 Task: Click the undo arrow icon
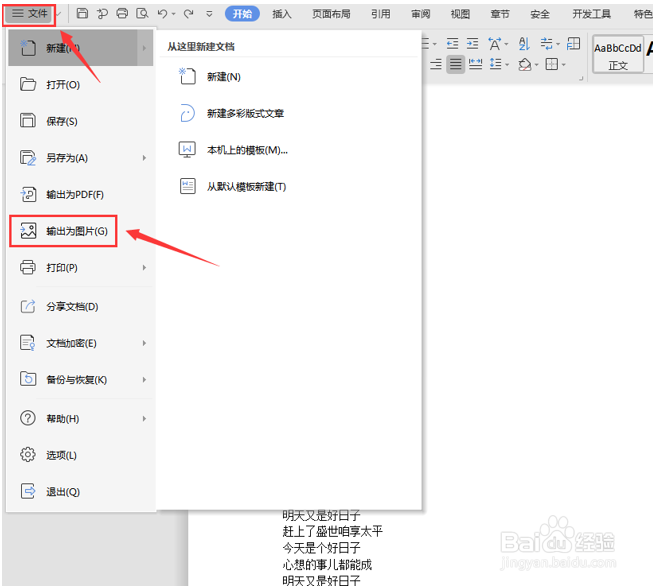(x=162, y=14)
